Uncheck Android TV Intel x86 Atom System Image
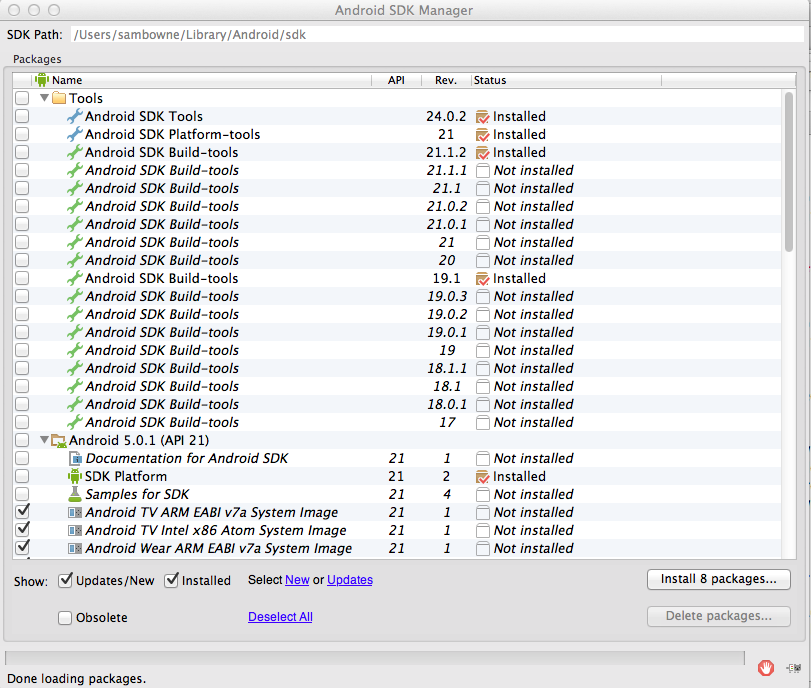Screen dimensions: 811x688 (22, 530)
